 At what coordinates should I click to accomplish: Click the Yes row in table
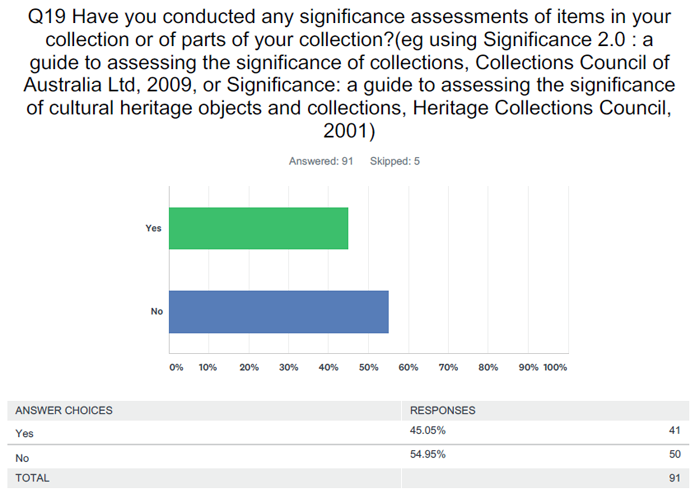coord(348,432)
